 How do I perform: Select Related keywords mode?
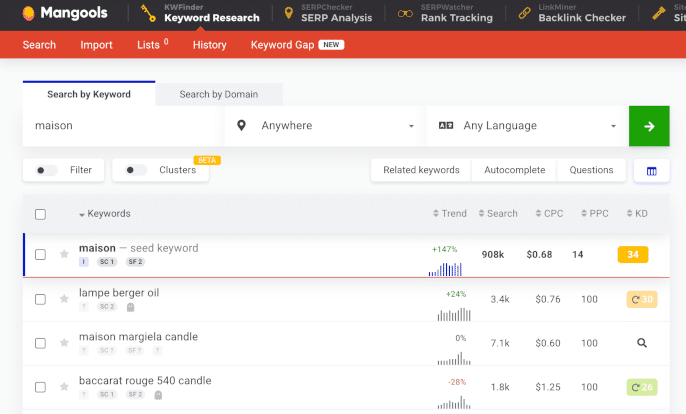click(421, 170)
